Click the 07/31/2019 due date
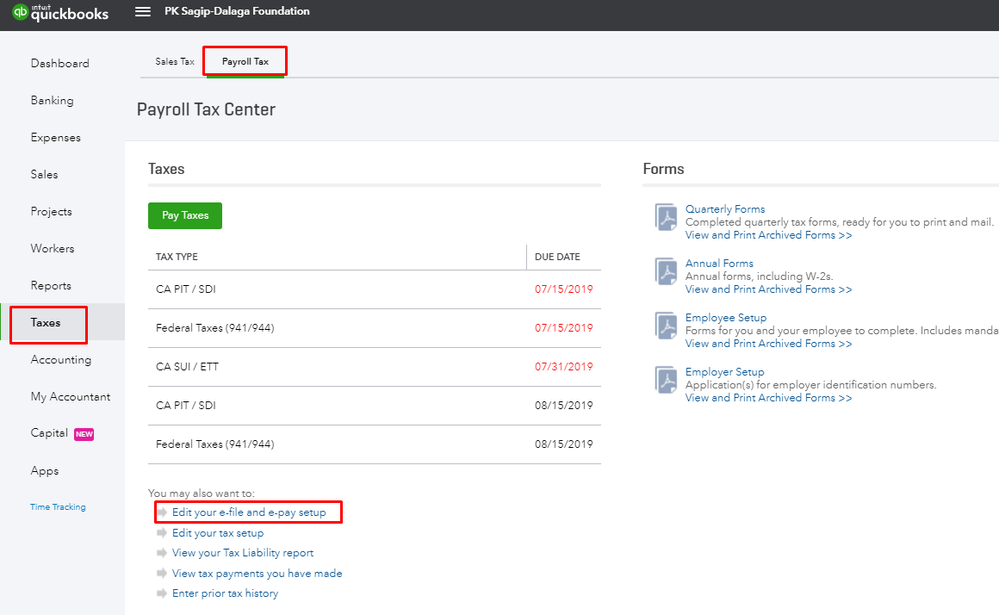The width and height of the screenshot is (999, 615). 564,366
